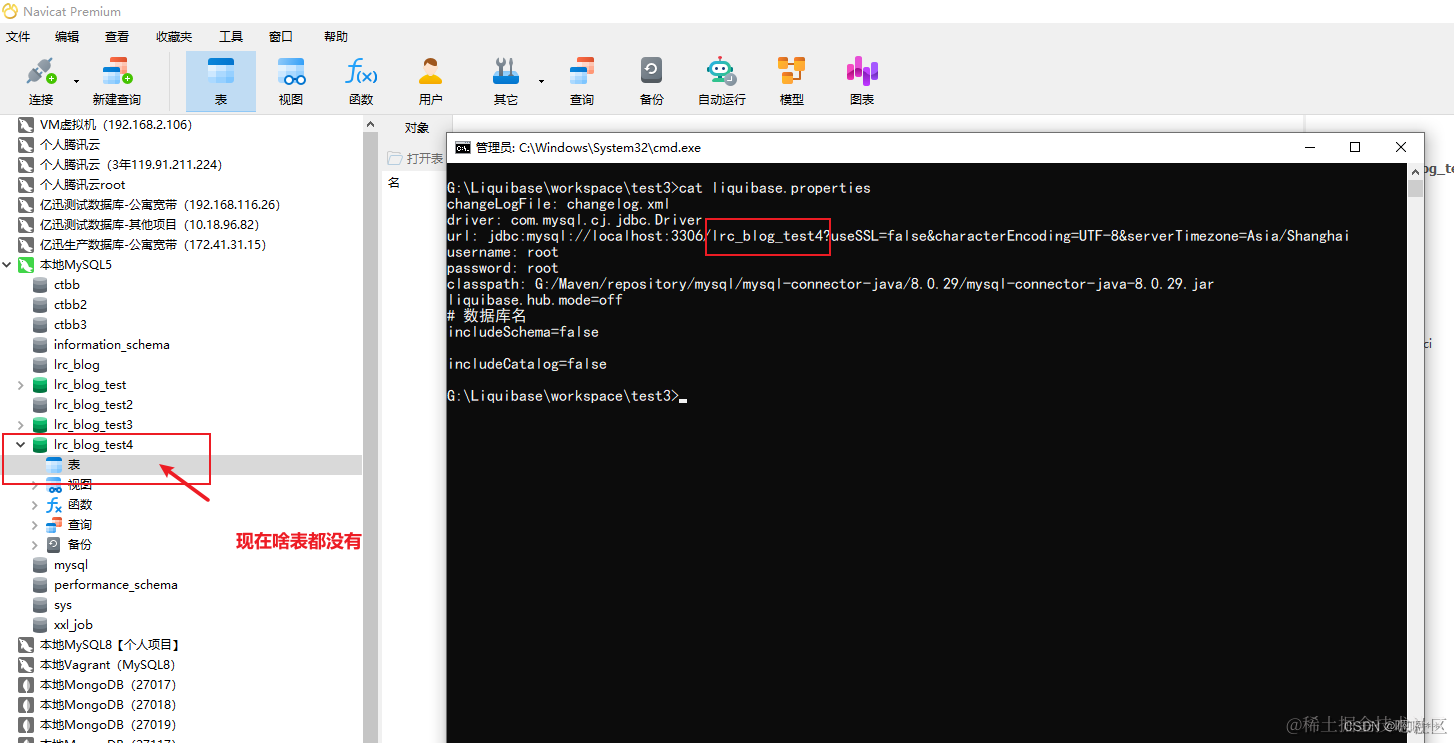The width and height of the screenshot is (1454, 743).
Task: Collapse the 本地MySQL5 connection node
Action: coord(8,265)
